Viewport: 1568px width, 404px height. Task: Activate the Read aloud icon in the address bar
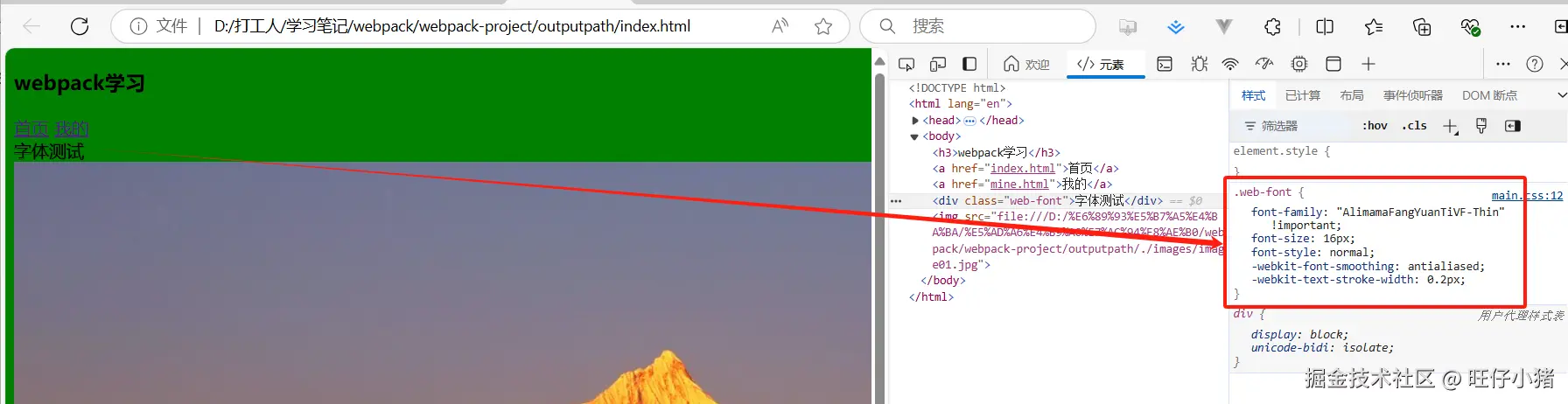pyautogui.click(x=780, y=26)
